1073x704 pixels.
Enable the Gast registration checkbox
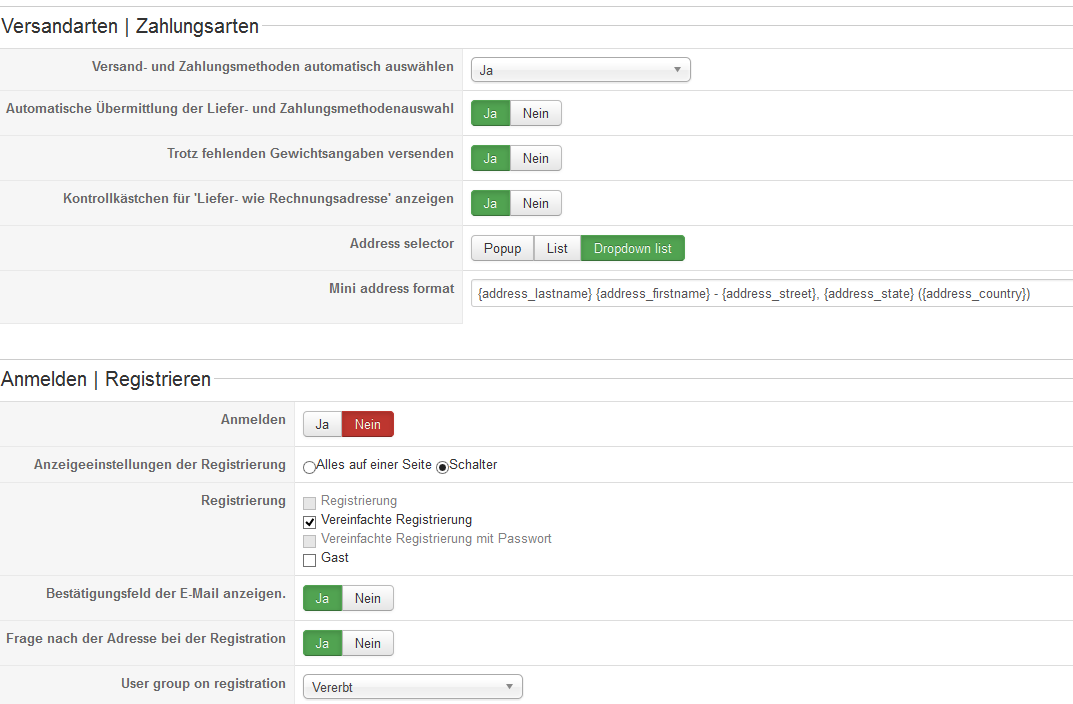coord(310,560)
